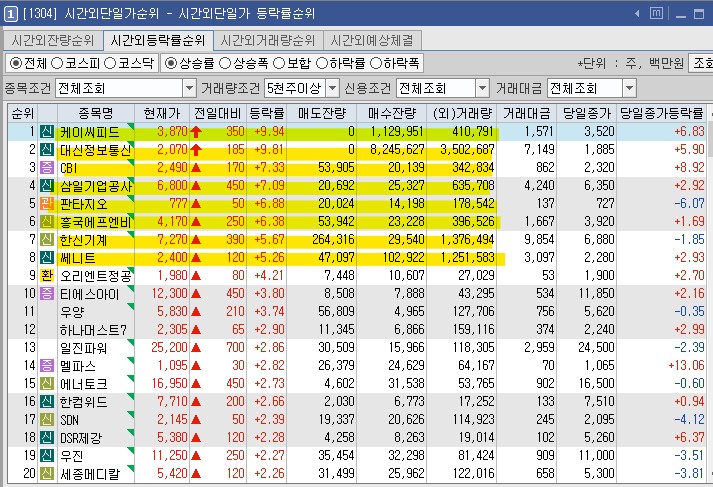Click the 신 badge icon for 한컴위드
Screen dimensions: 713x487
click(x=47, y=402)
